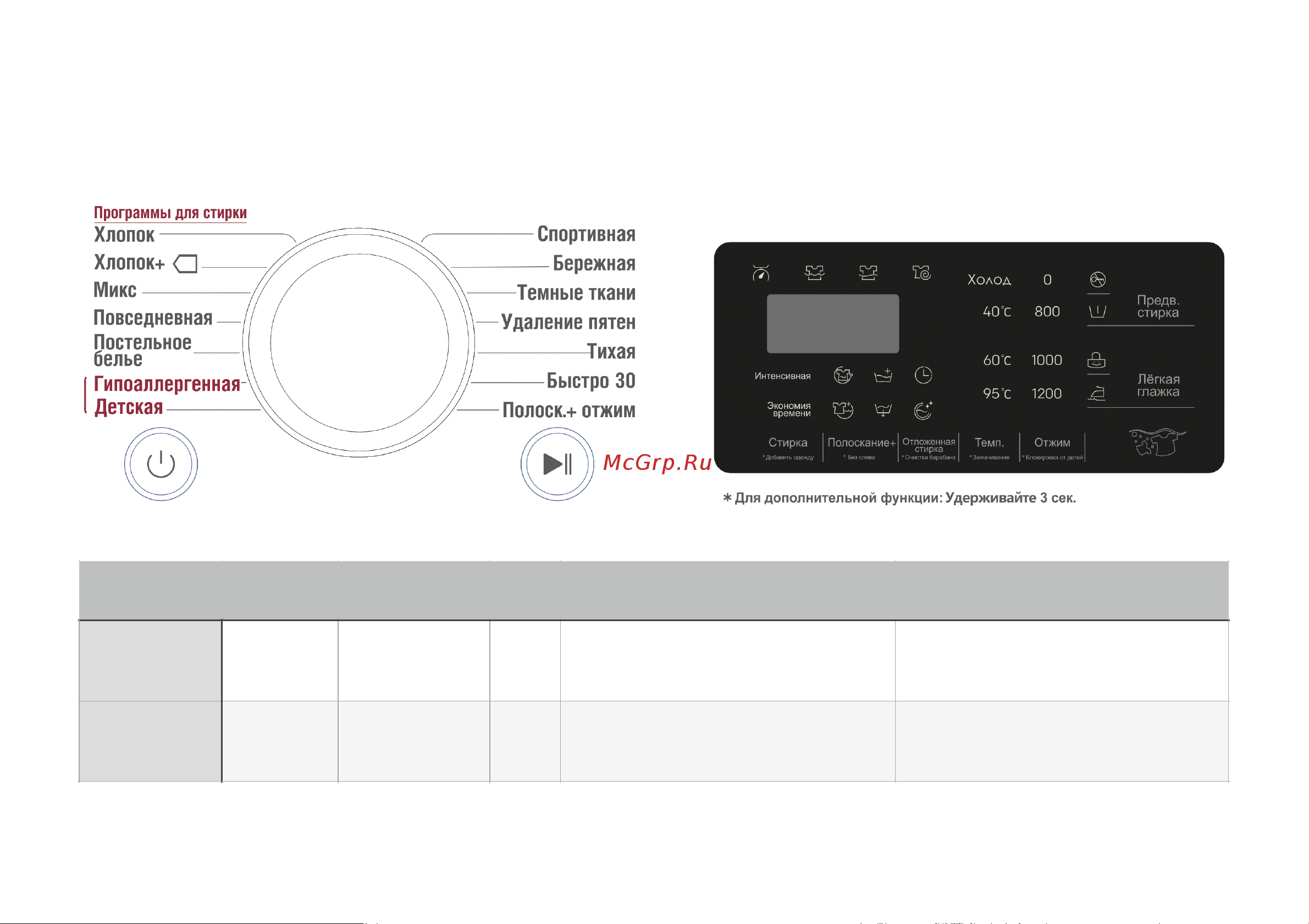The height and width of the screenshot is (924, 1309).
Task: Click the 1000 spin speed value
Action: 1046,360
